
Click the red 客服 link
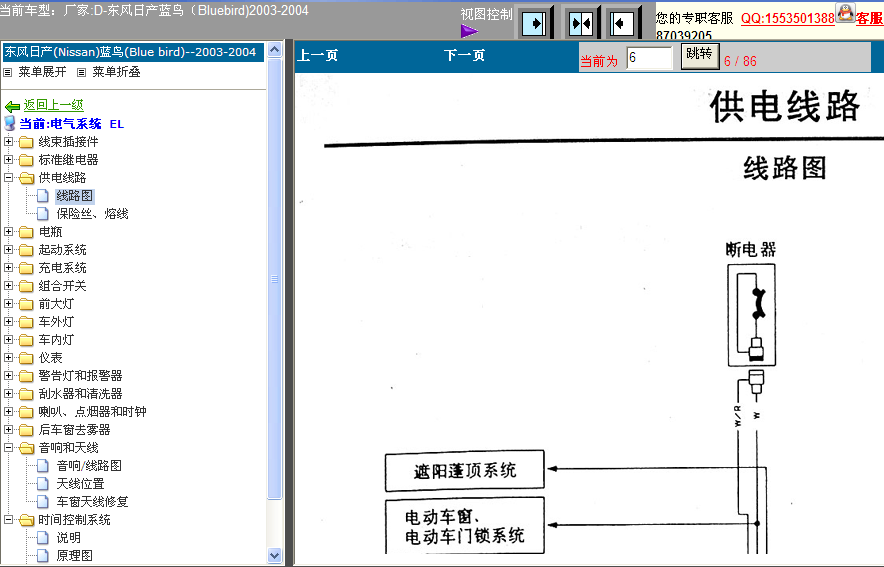point(870,19)
